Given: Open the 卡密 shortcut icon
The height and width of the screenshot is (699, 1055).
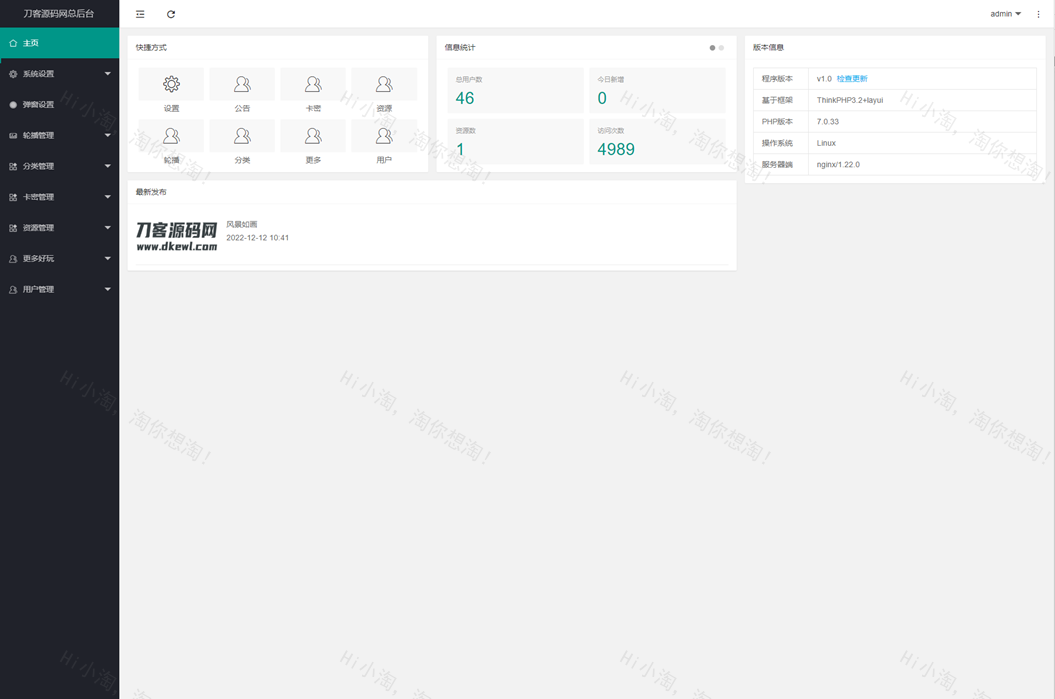Looking at the screenshot, I should (313, 85).
